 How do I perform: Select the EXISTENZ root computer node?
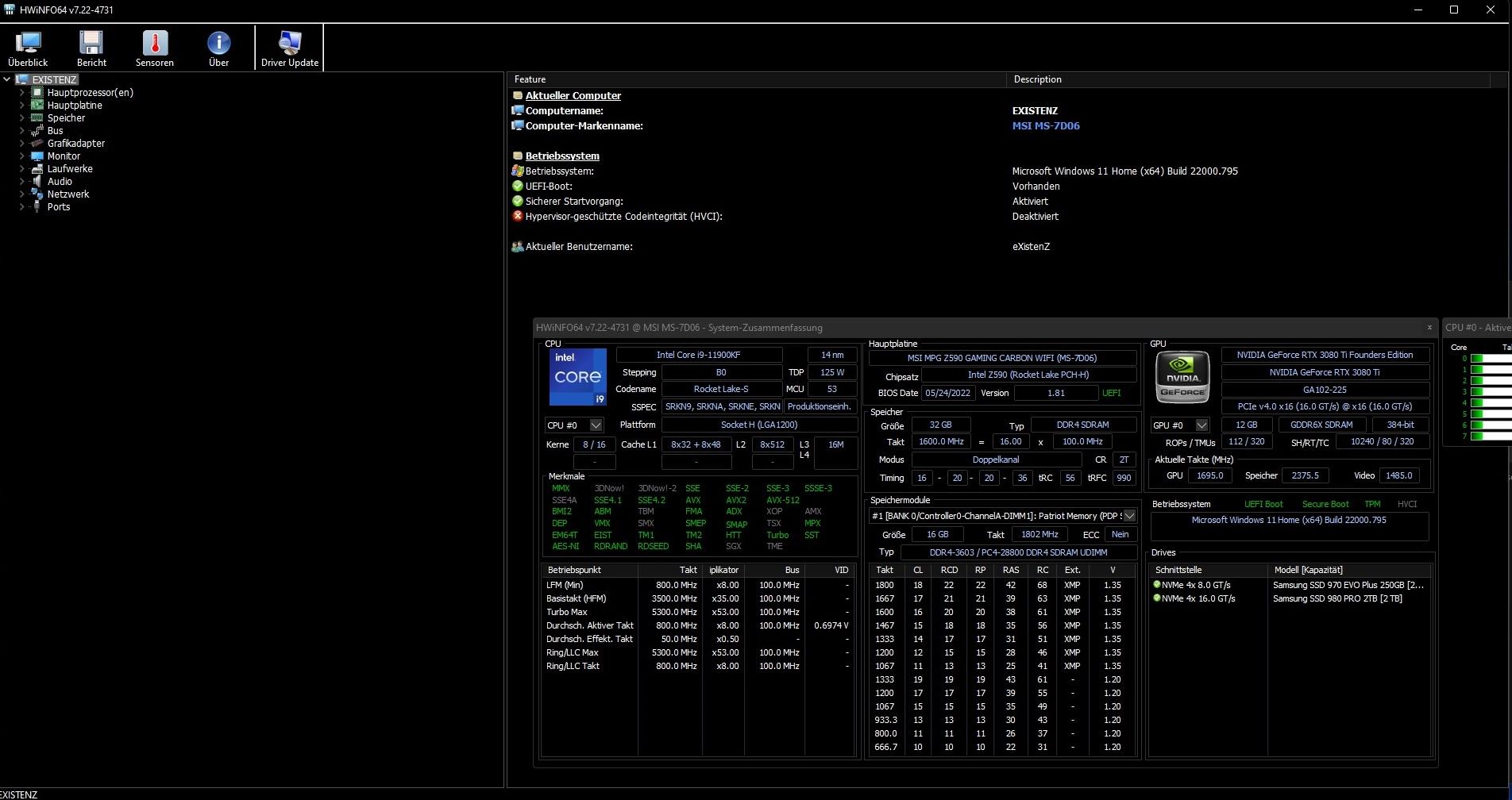pyautogui.click(x=54, y=80)
